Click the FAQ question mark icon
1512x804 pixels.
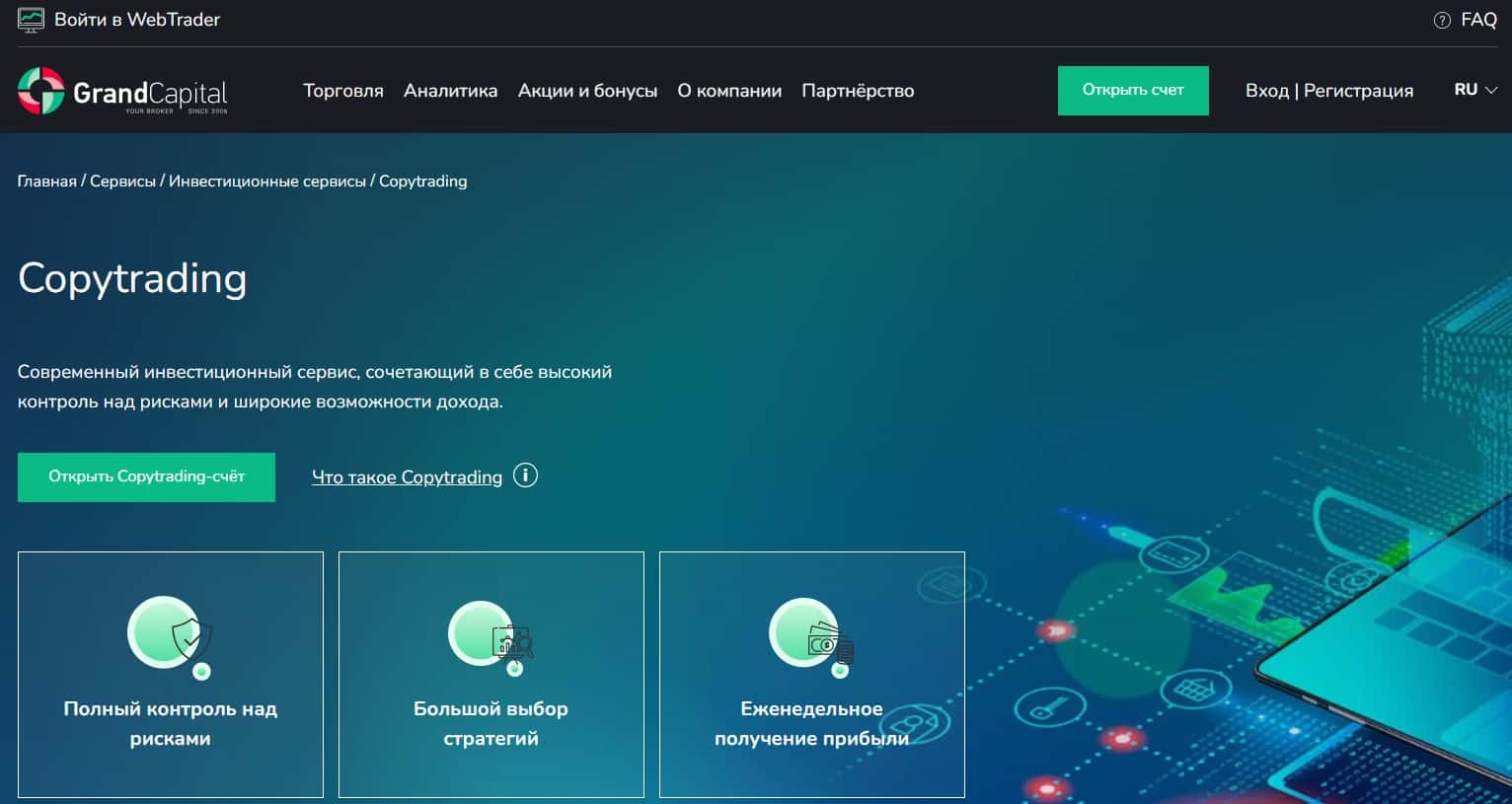coord(1442,20)
